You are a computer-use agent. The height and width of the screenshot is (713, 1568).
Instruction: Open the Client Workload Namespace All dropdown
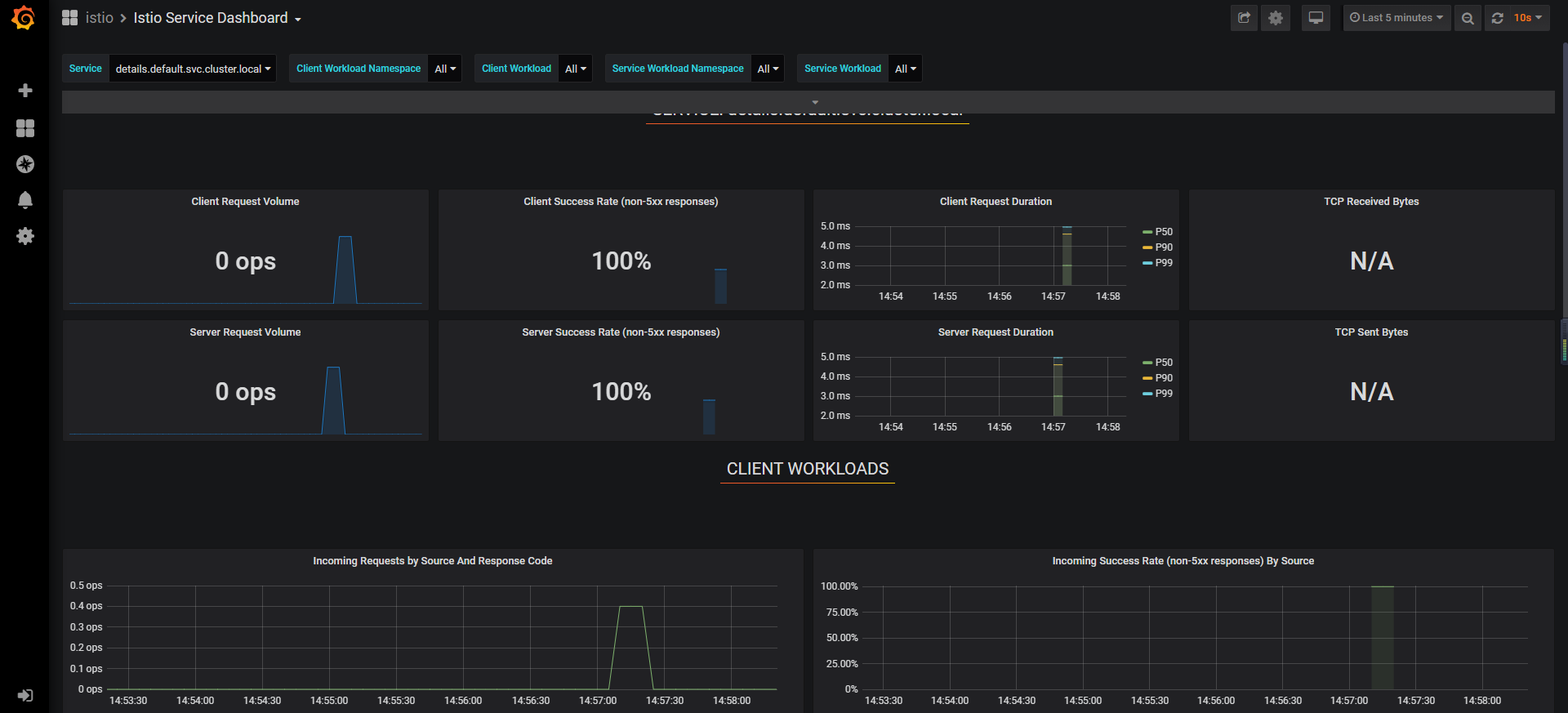(x=445, y=69)
